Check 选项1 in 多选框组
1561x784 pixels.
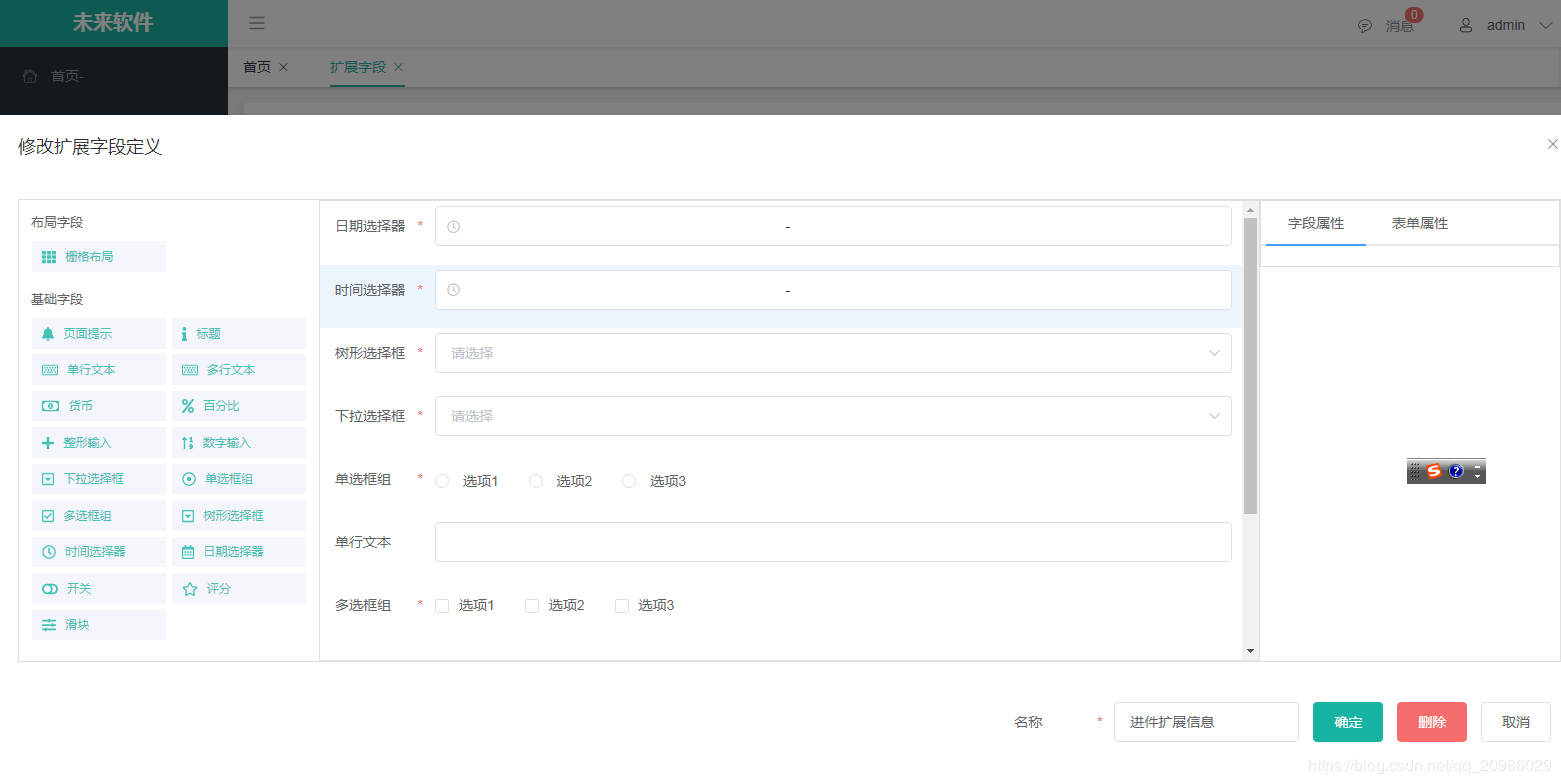(442, 606)
